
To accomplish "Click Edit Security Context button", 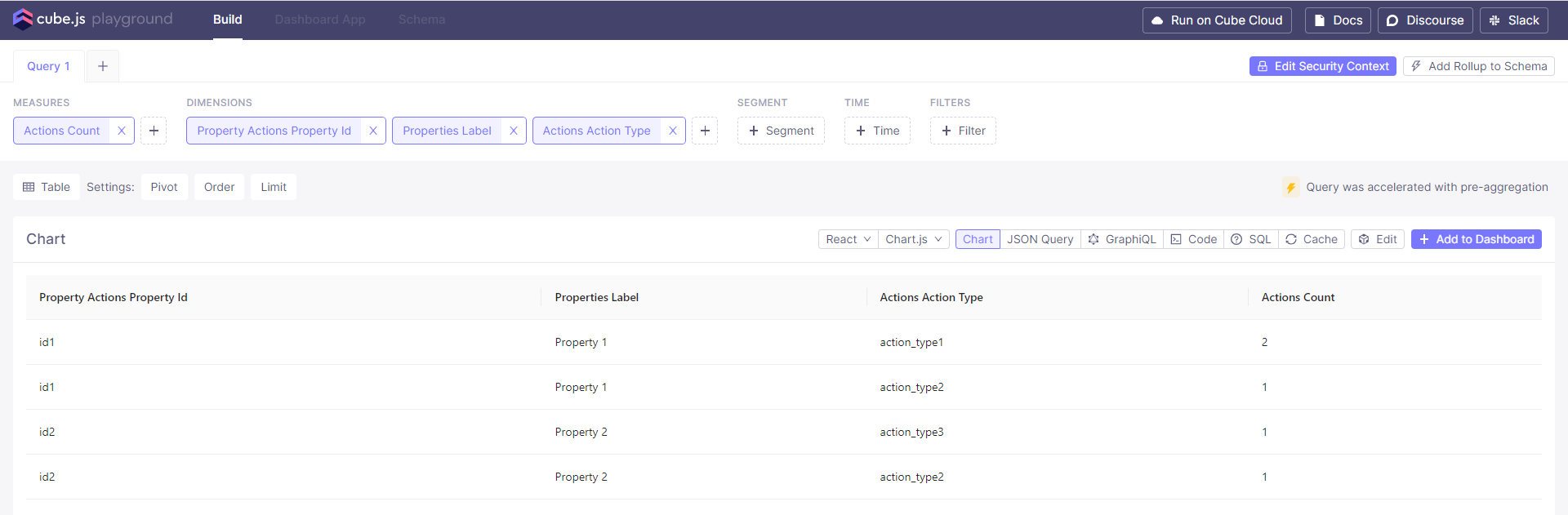I will [x=1323, y=66].
